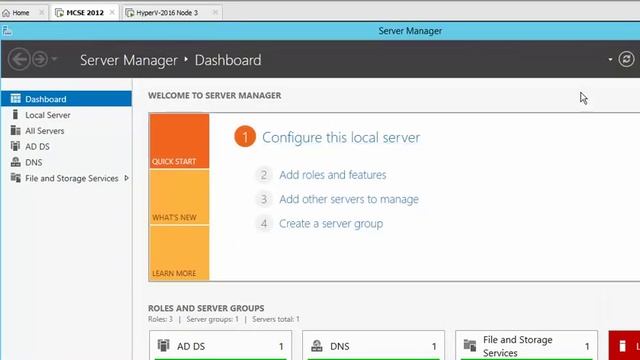Viewport: 640px width, 360px height.
Task: Switch to the MCSE 2012 tab
Action: pyautogui.click(x=84, y=13)
